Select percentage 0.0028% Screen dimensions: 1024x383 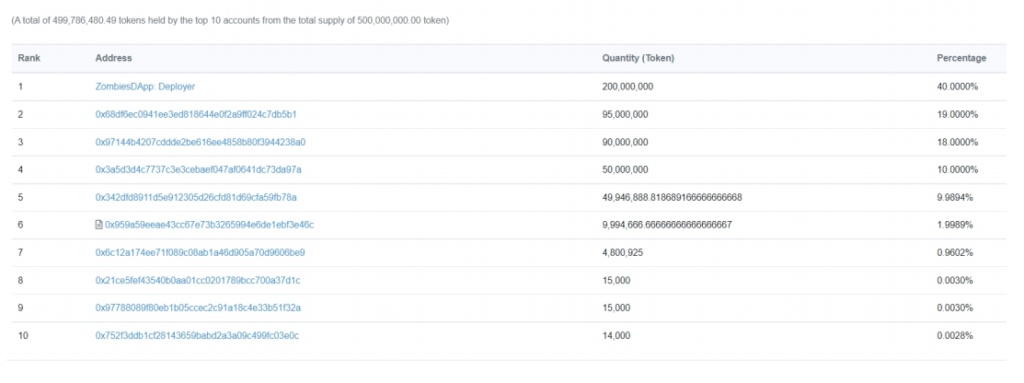pos(955,335)
